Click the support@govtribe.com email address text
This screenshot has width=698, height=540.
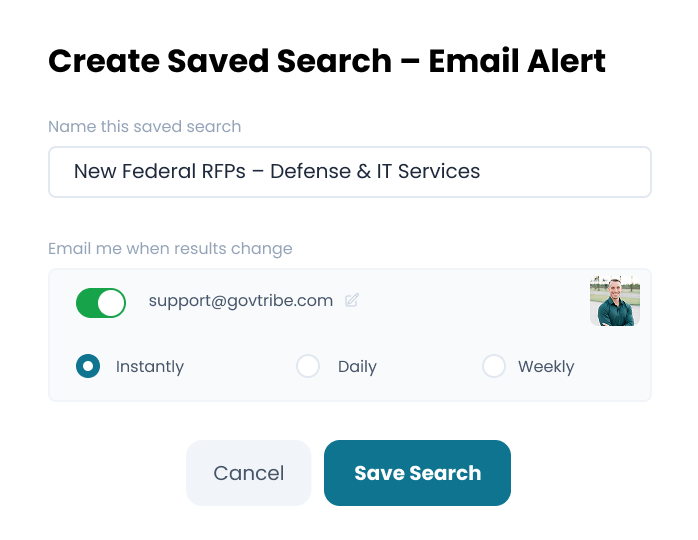coord(241,300)
